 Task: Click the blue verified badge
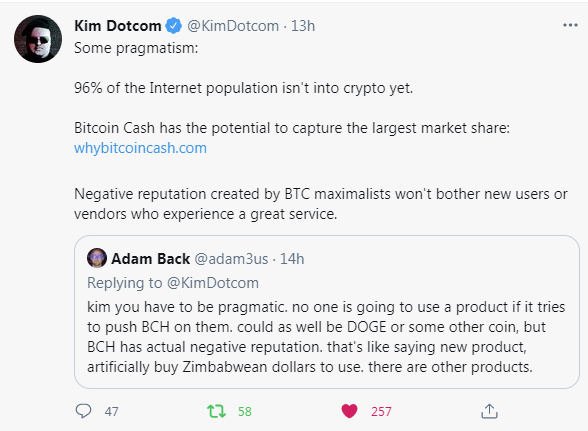174,26
